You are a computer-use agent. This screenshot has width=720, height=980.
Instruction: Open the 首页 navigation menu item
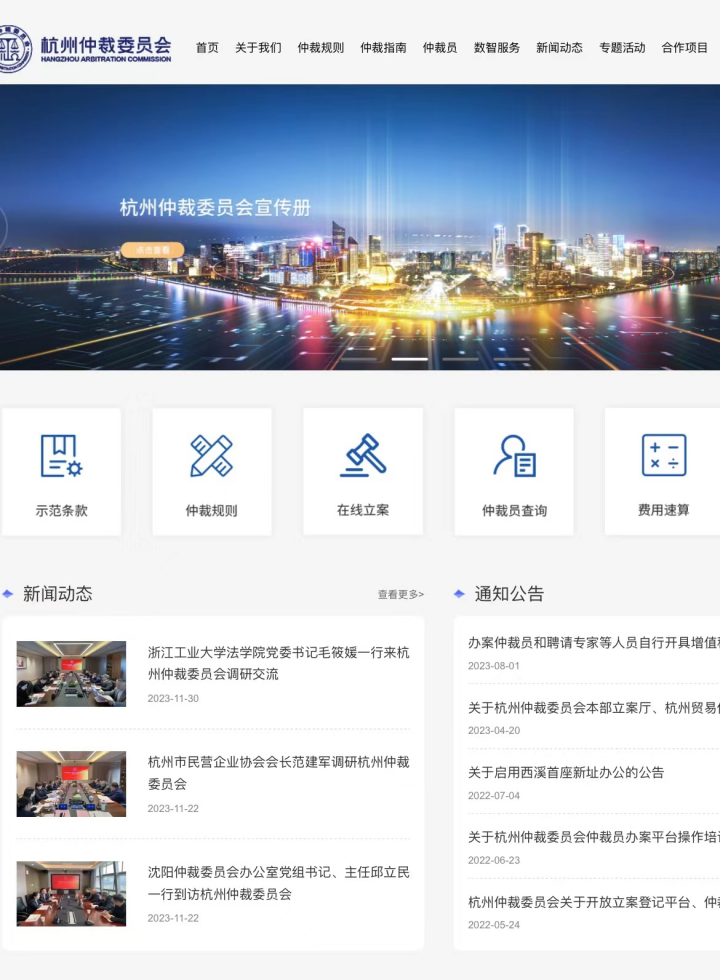207,48
